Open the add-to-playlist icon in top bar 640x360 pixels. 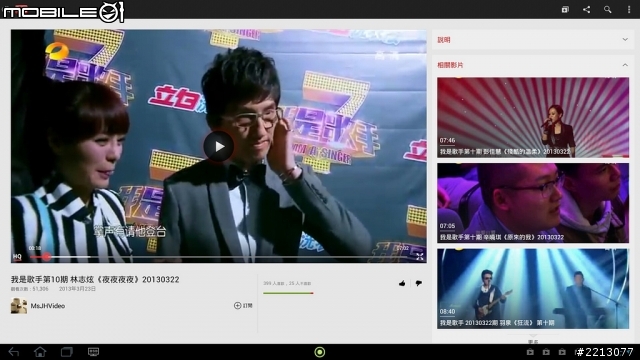point(565,9)
